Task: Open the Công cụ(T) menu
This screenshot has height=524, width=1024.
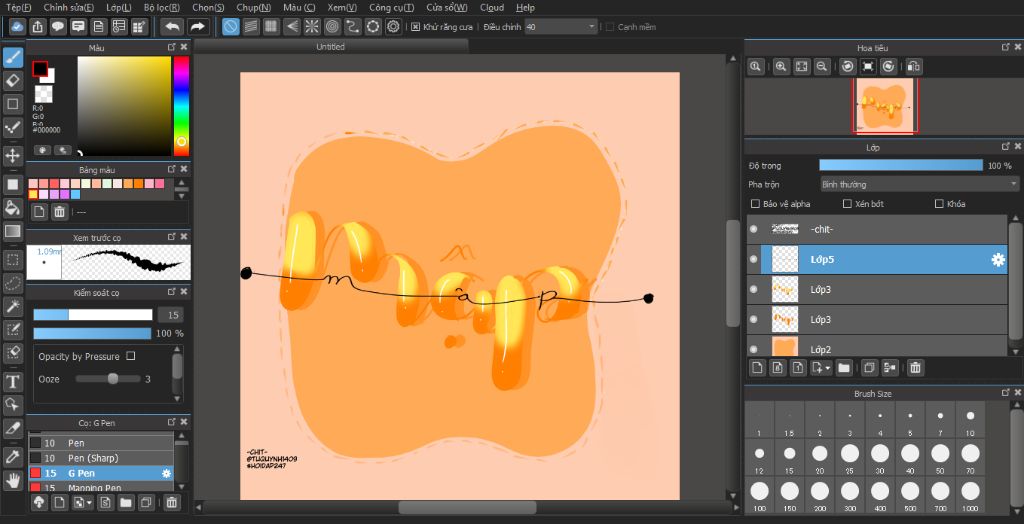Action: tap(391, 8)
